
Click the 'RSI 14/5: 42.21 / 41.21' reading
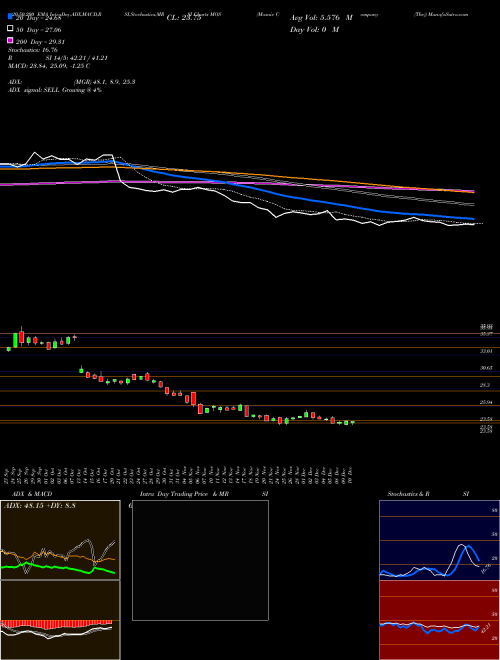[58, 58]
